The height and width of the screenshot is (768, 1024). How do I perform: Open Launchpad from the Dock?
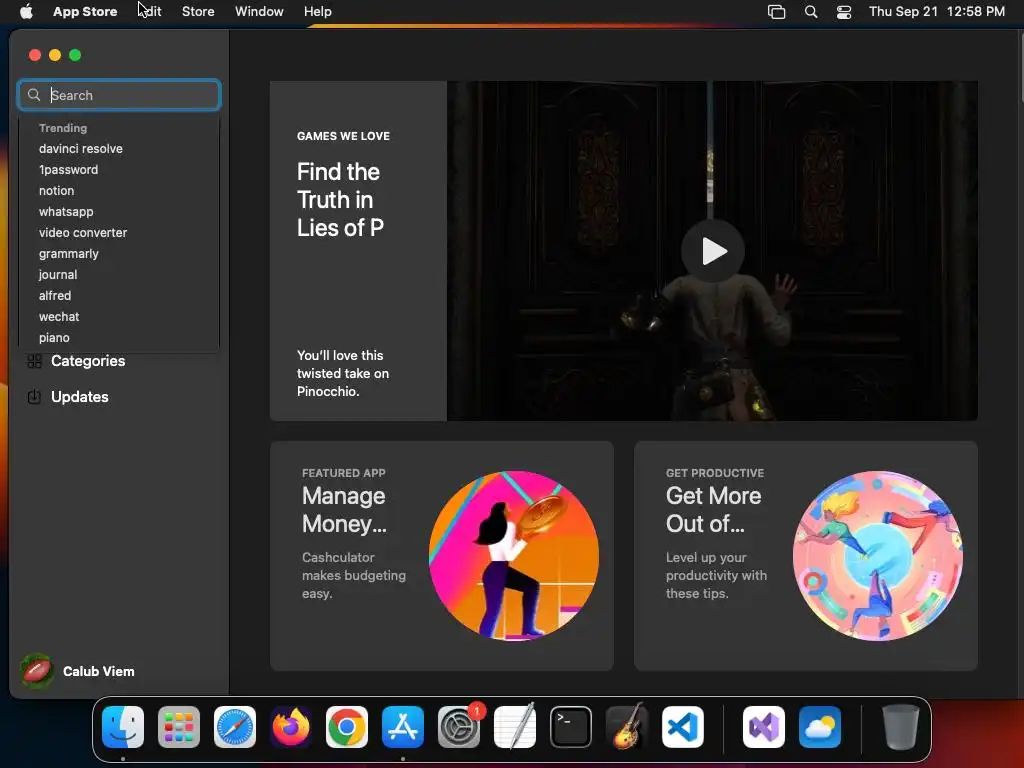[179, 727]
